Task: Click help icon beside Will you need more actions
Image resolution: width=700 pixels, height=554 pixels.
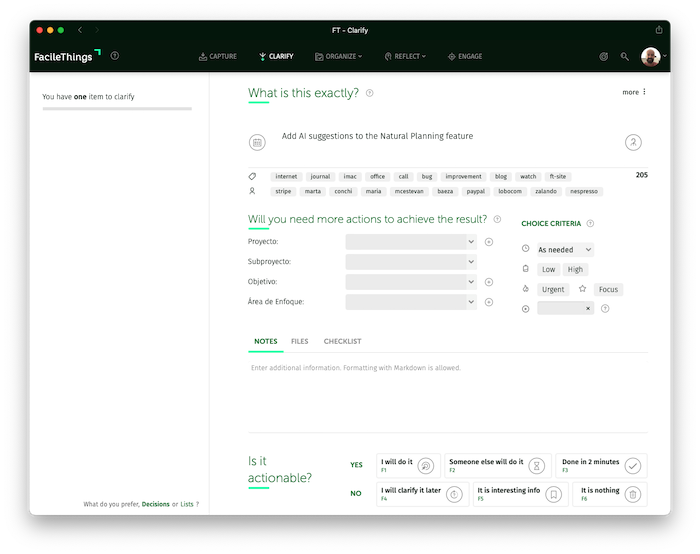Action: pyautogui.click(x=497, y=219)
